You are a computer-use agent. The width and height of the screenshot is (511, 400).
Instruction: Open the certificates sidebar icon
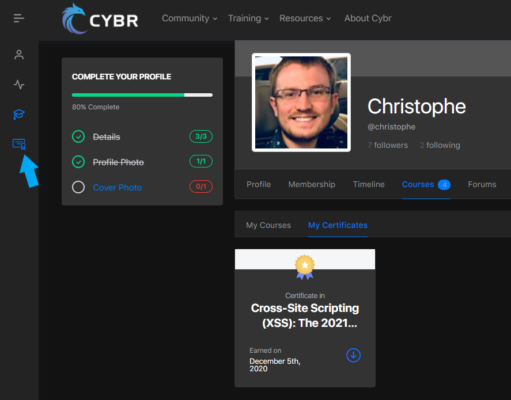(19, 144)
